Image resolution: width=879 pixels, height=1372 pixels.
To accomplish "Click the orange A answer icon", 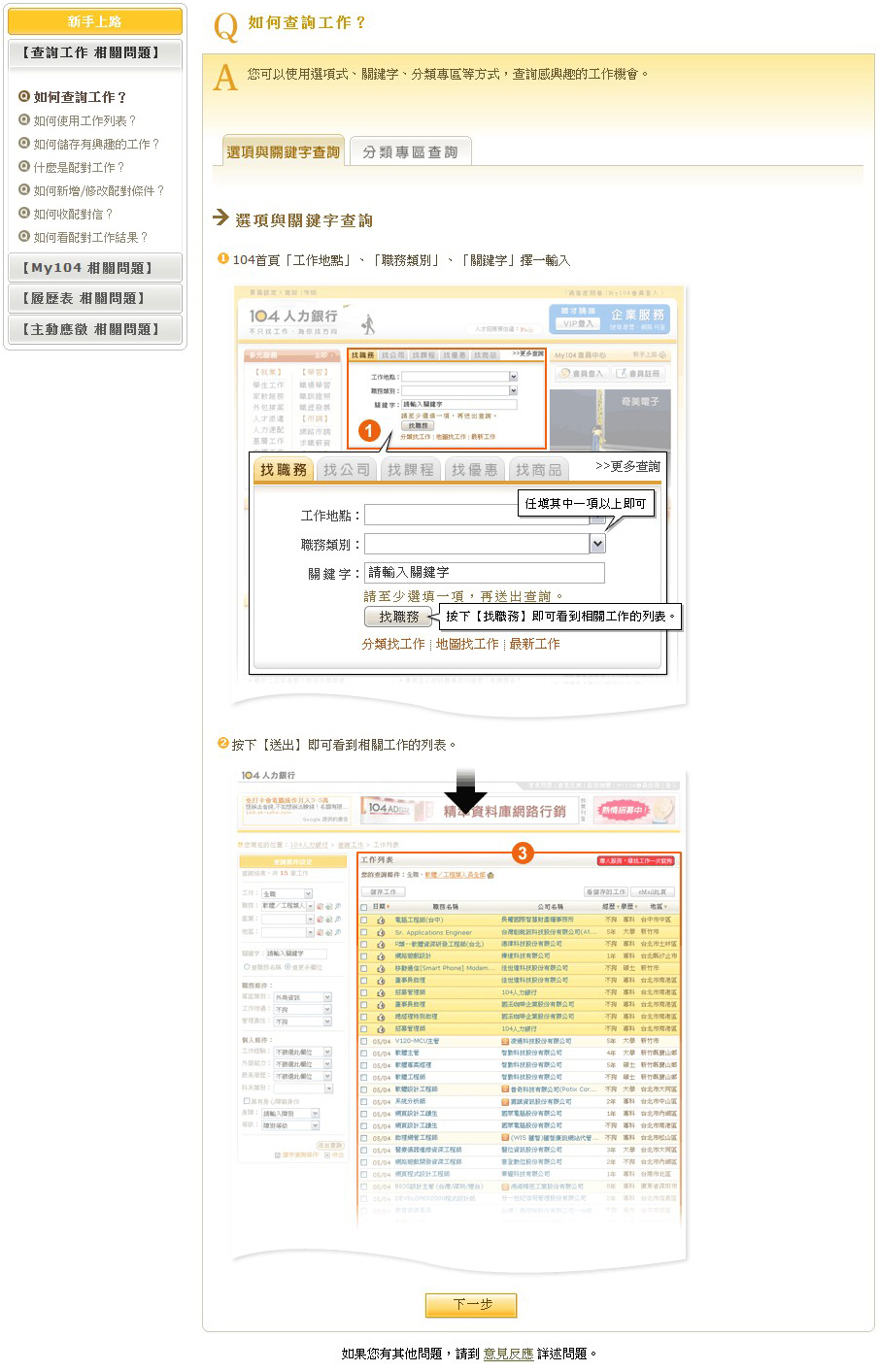I will coord(225,78).
